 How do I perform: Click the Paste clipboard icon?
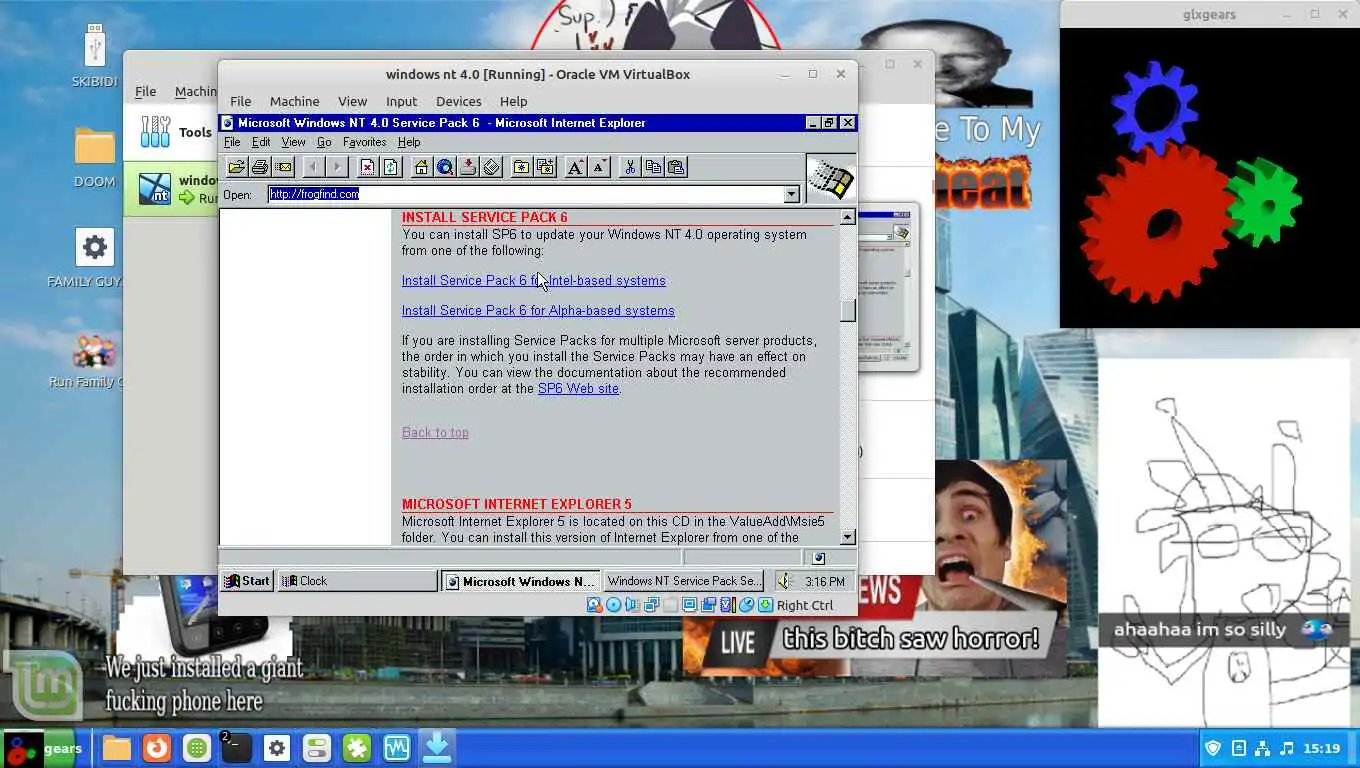[x=676, y=167]
